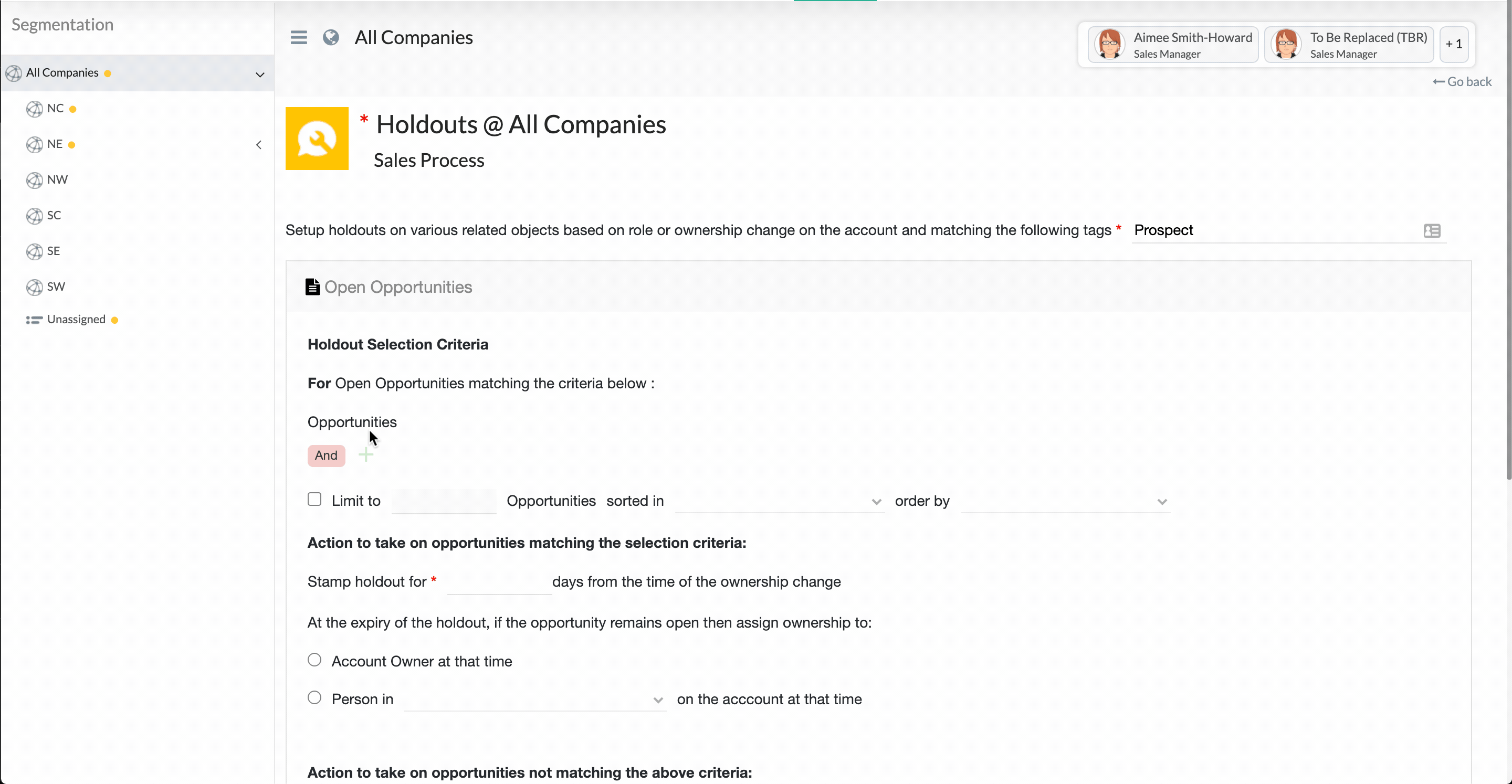Click the Segmentation heading
Image resolution: width=1512 pixels, height=784 pixels.
62,25
